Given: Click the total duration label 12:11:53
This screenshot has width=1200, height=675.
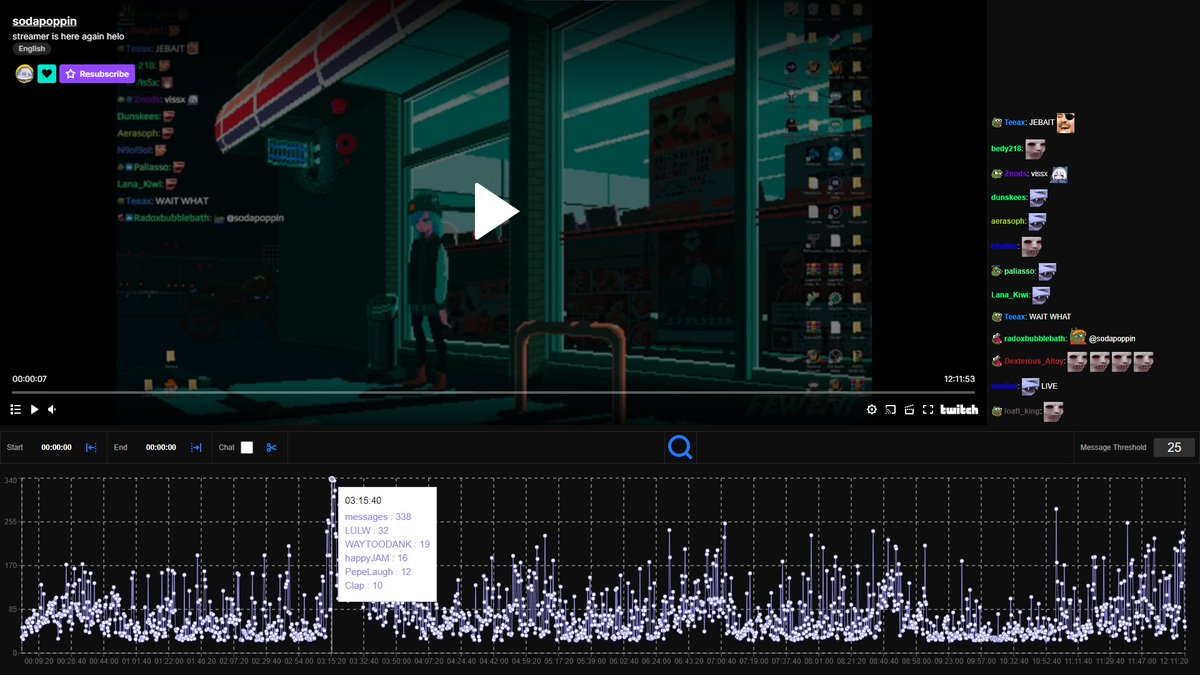Looking at the screenshot, I should [959, 379].
